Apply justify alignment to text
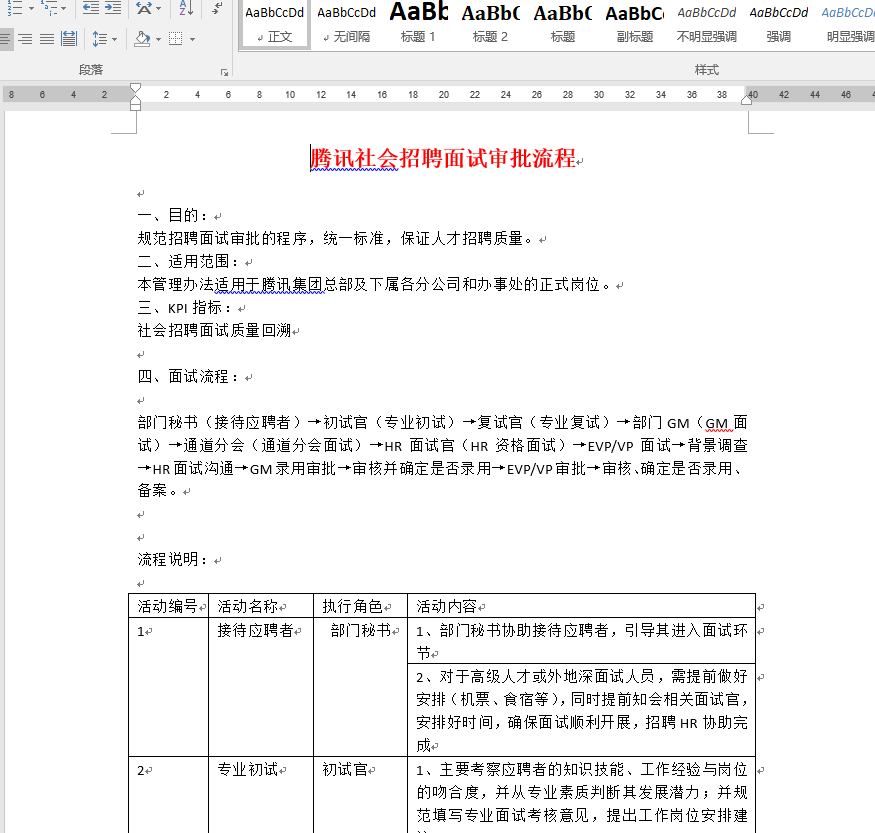This screenshot has height=833, width=875. coord(46,39)
